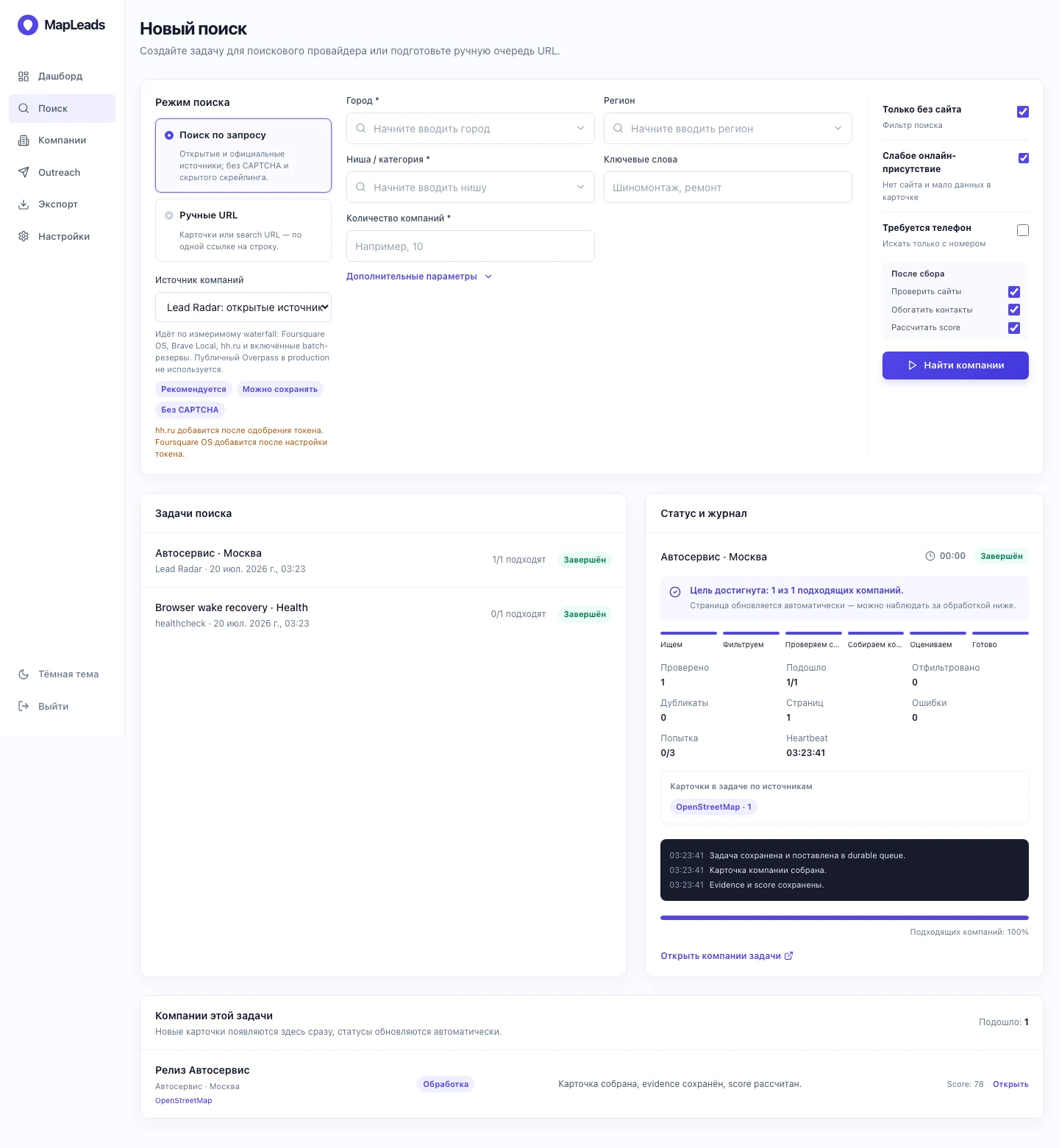The image size is (1059, 1148).
Task: Click the Outreach paper plane icon
Action: tap(24, 173)
